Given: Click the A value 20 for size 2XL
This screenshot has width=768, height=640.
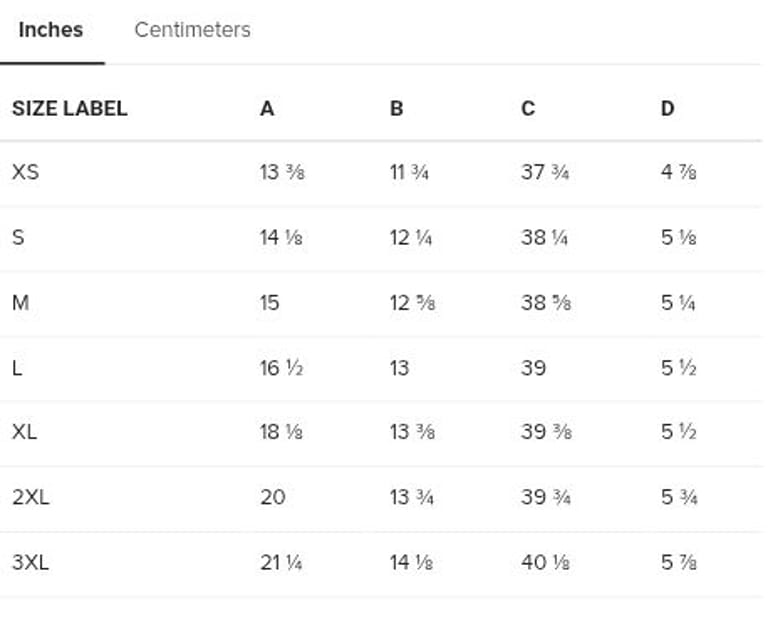Looking at the screenshot, I should pos(273,497).
